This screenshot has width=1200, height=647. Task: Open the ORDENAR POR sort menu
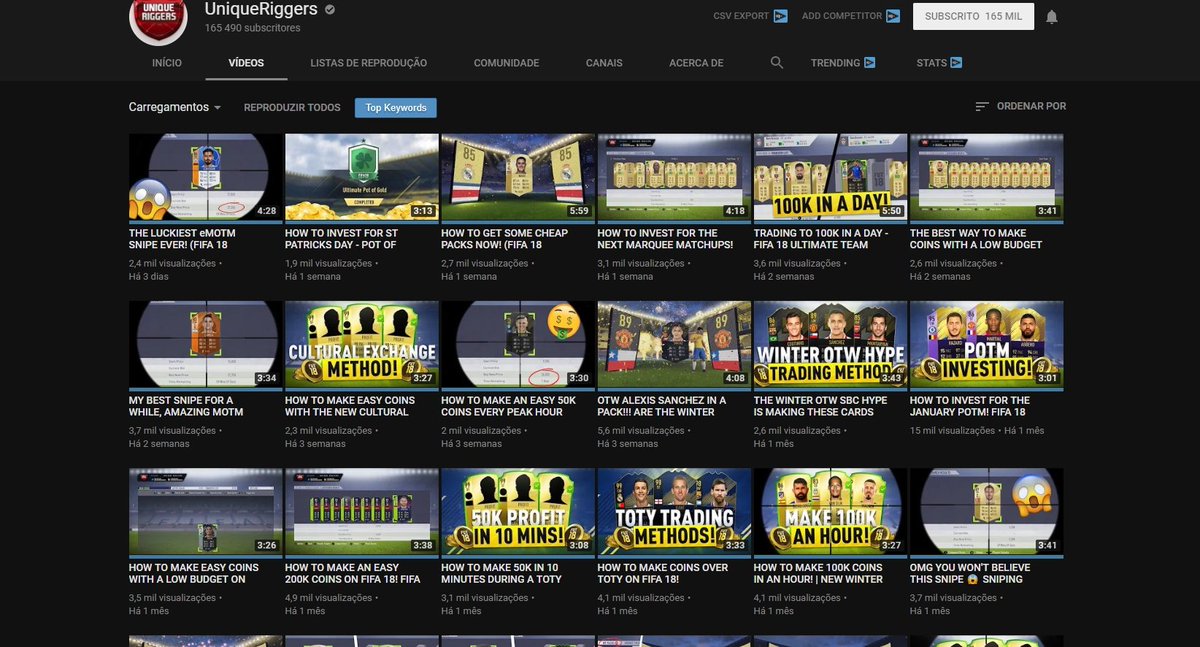1020,106
